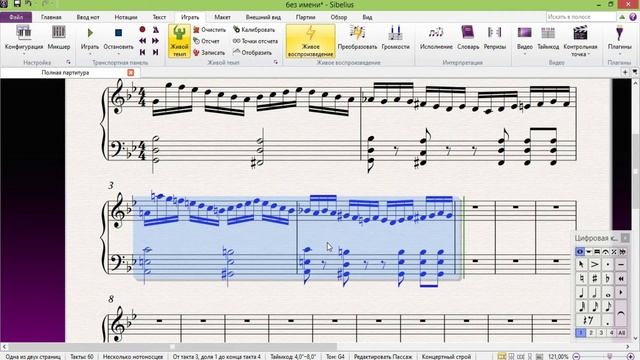Image resolution: width=640 pixels, height=360 pixels.
Task: Select voice 2 on keypad
Action: 591,333
